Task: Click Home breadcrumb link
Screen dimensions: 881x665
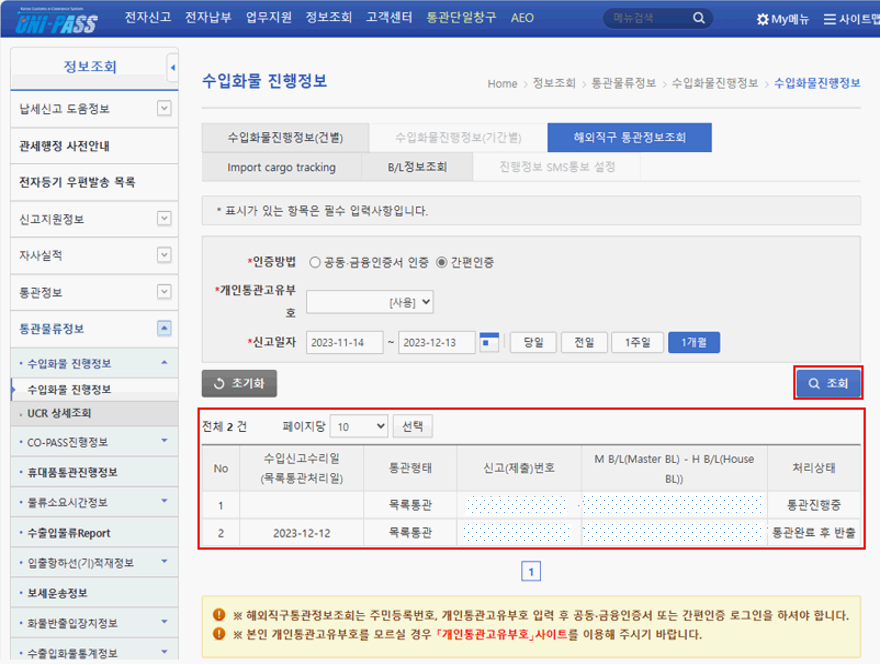Action: pyautogui.click(x=502, y=84)
